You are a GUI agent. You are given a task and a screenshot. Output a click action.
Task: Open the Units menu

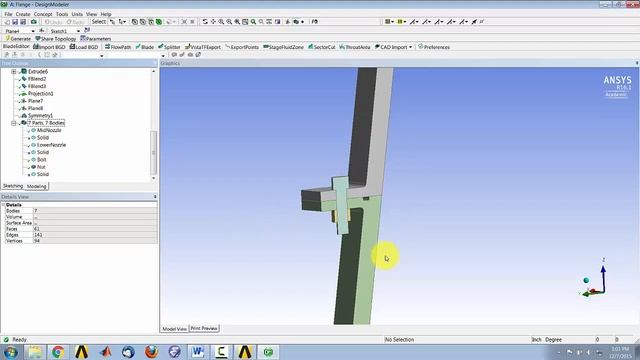click(77, 14)
